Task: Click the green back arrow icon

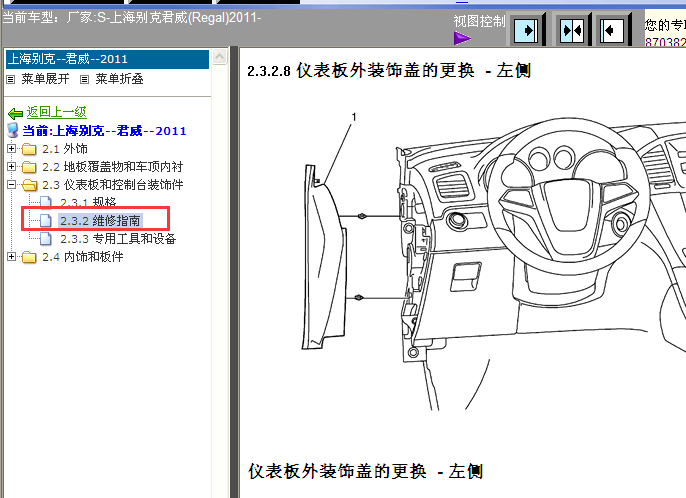Action: point(15,113)
